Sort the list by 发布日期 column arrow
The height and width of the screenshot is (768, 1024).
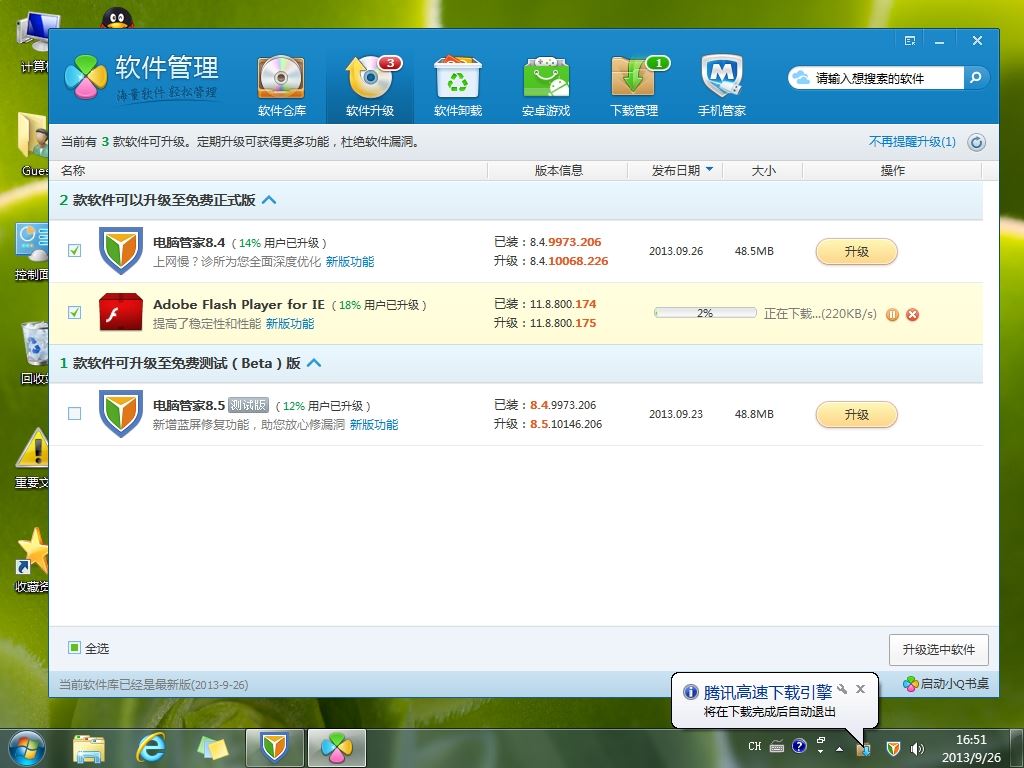(x=710, y=170)
